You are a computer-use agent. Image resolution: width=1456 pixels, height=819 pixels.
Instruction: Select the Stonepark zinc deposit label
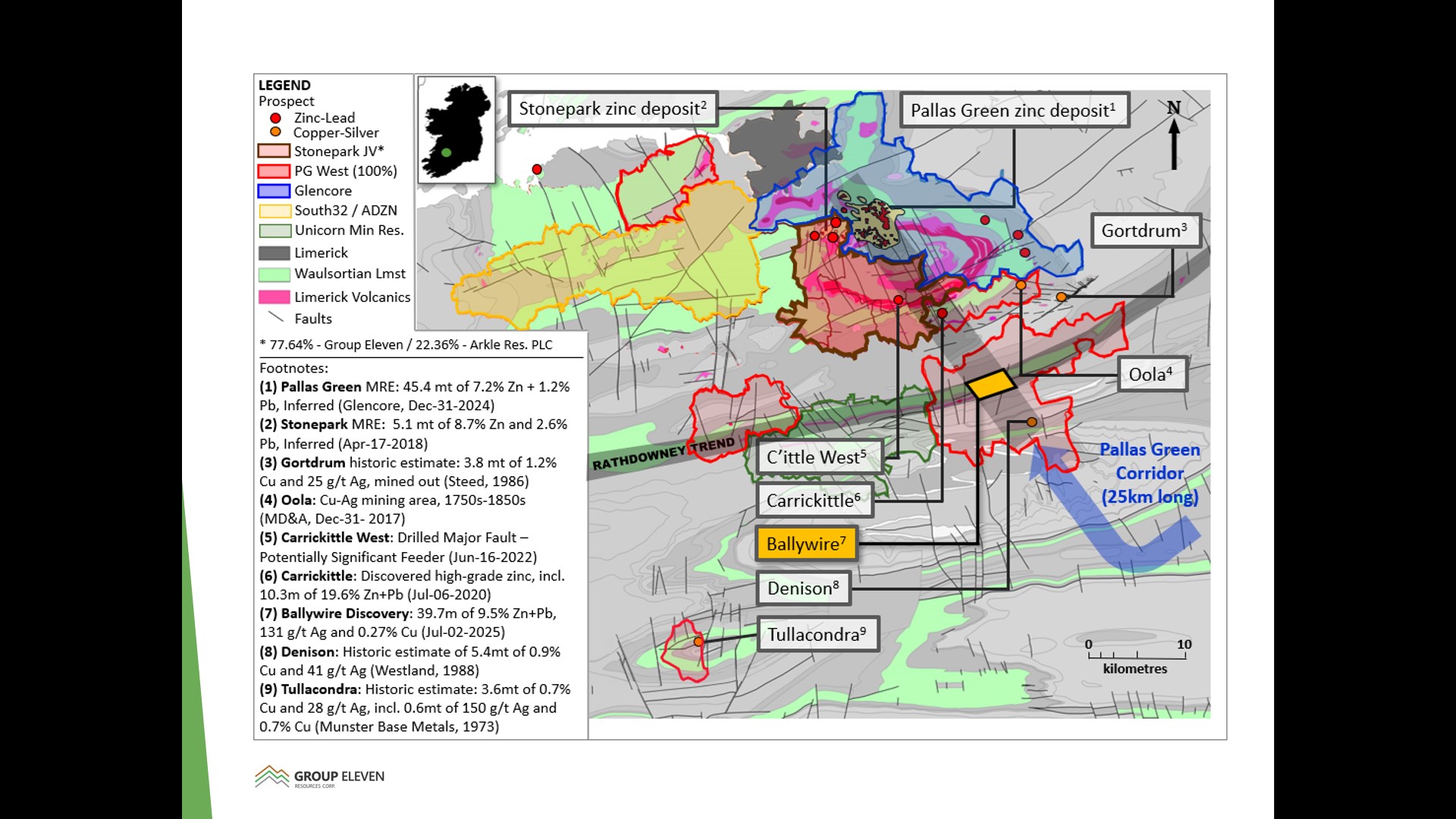[x=612, y=108]
